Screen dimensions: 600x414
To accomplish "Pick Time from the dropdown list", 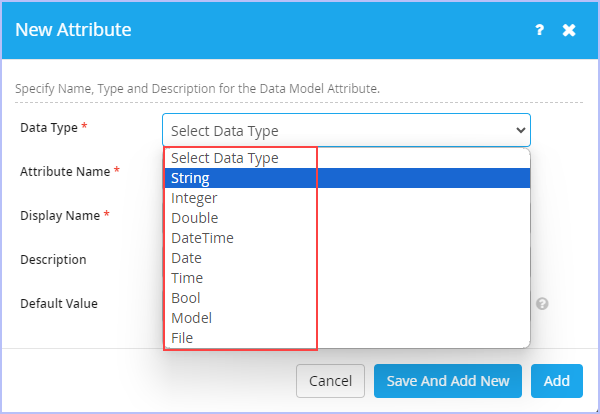I will 347,278.
